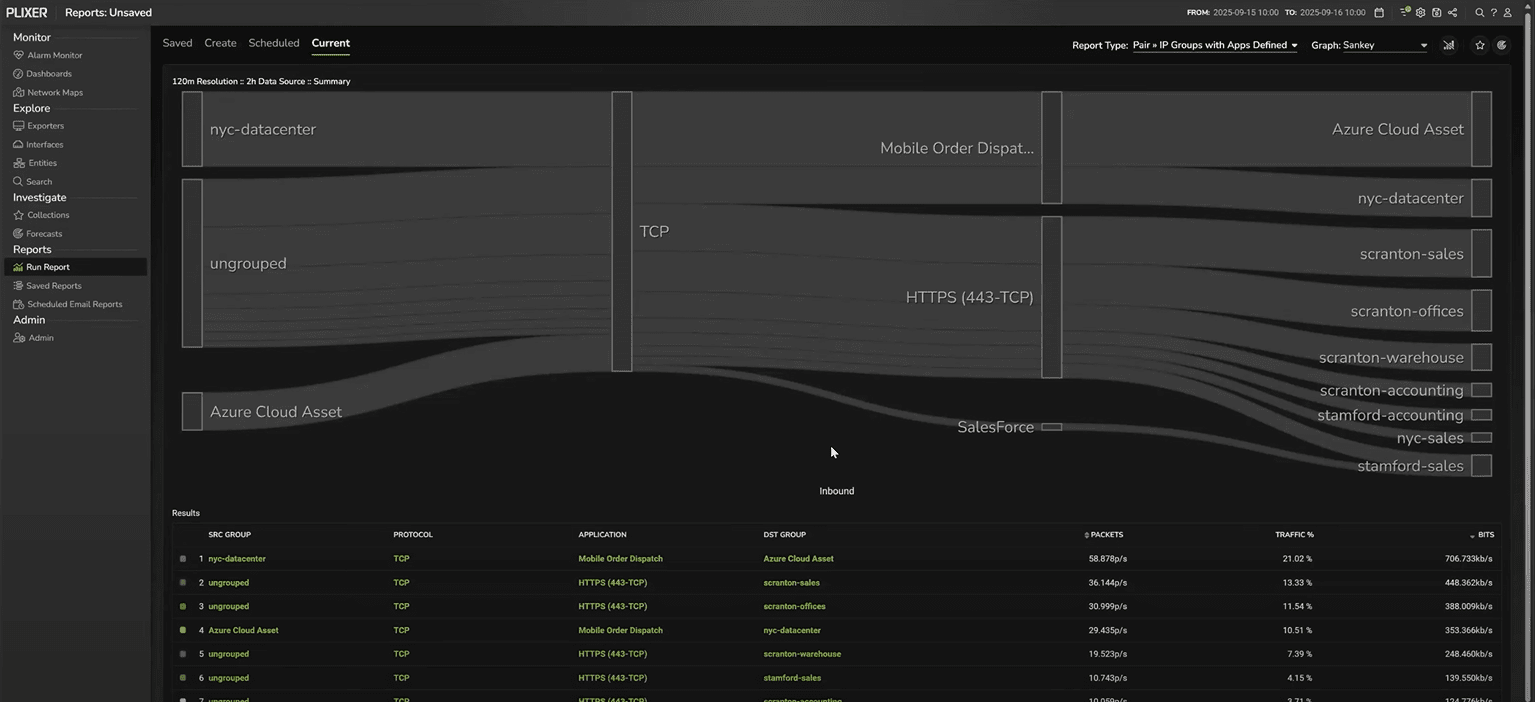Open the user account profile icon
This screenshot has width=1535, height=702.
click(x=1508, y=13)
